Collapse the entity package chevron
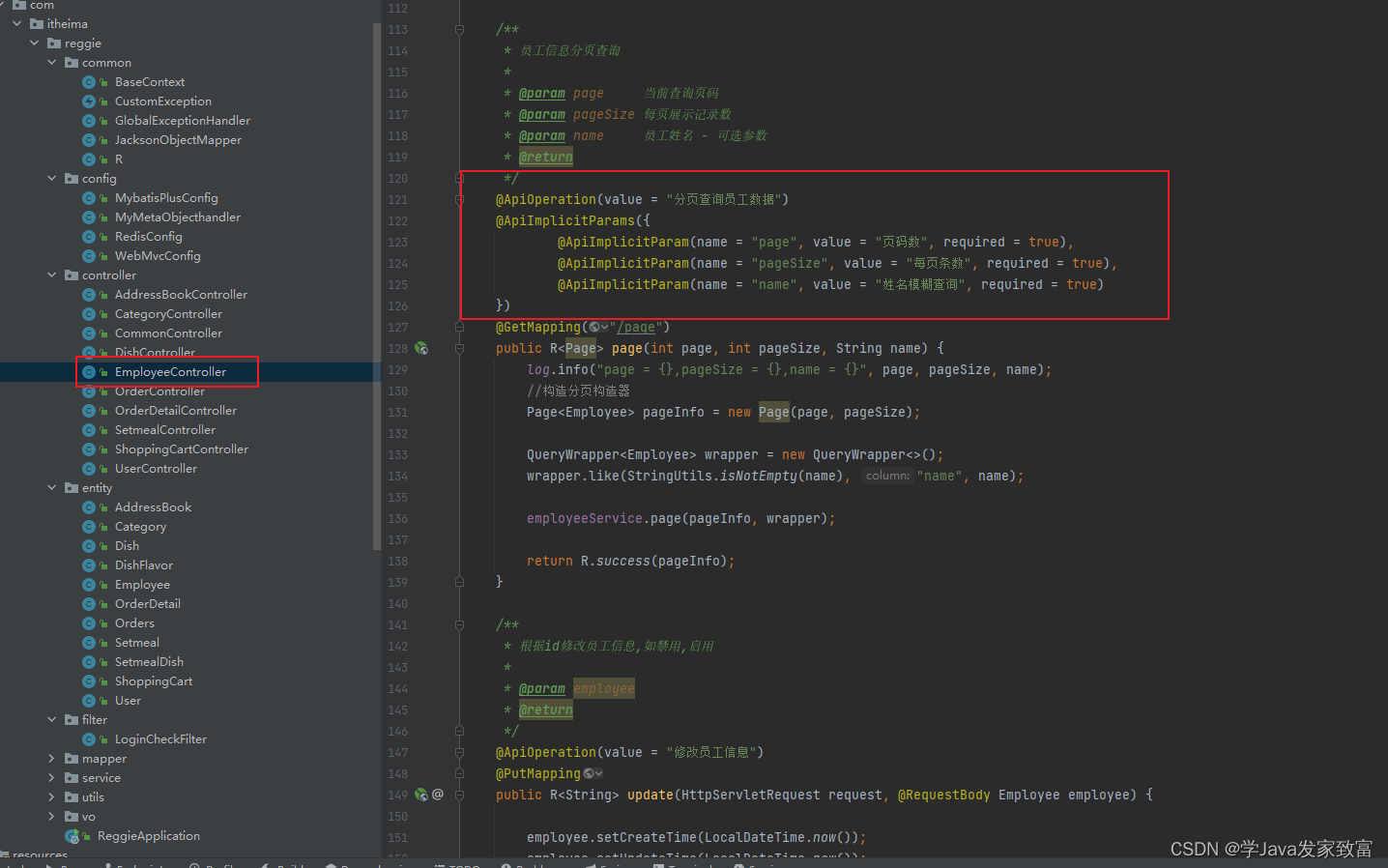Image resolution: width=1388 pixels, height=868 pixels. click(x=52, y=488)
